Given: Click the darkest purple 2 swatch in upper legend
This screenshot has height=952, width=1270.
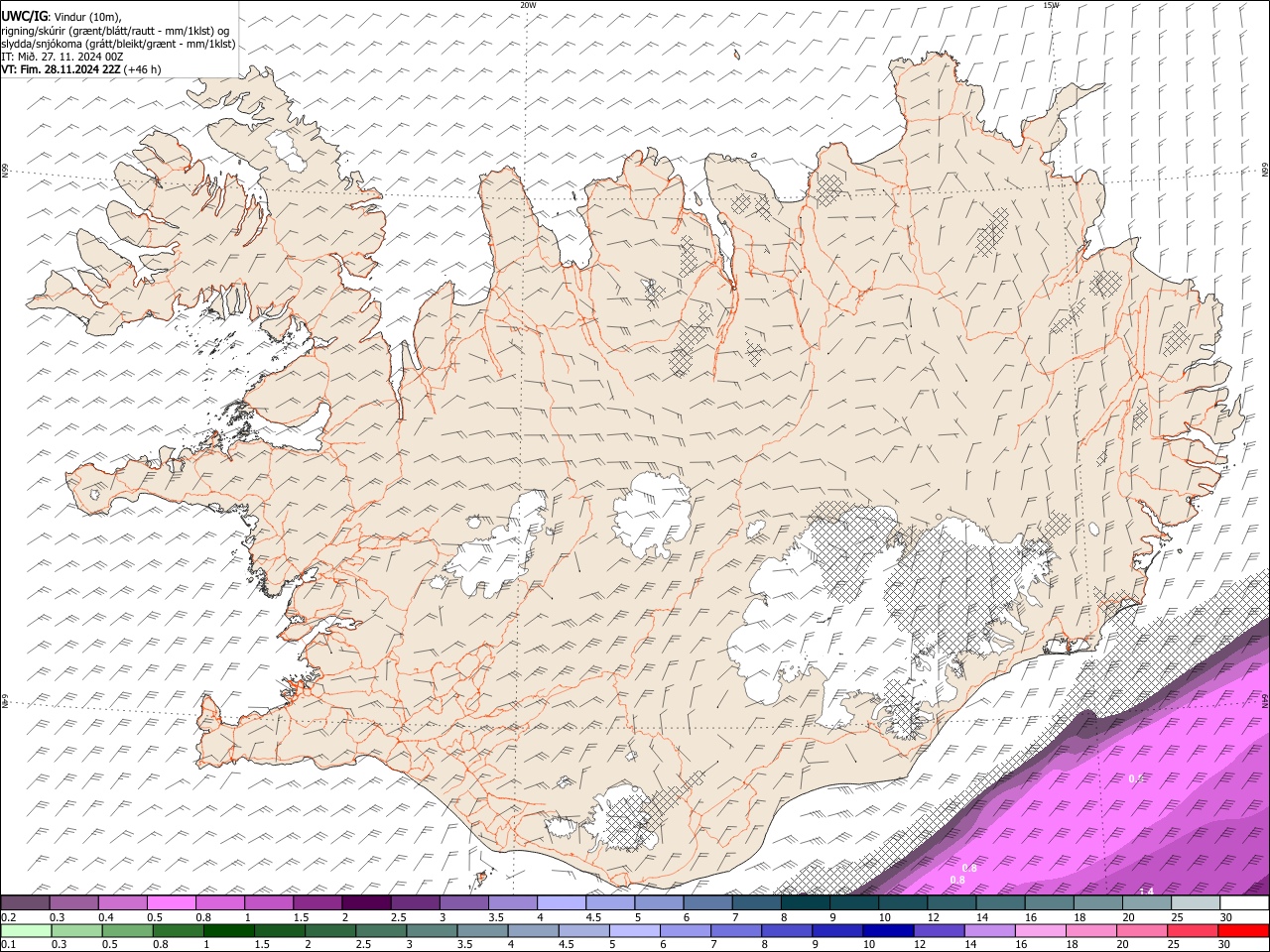Looking at the screenshot, I should point(366,903).
